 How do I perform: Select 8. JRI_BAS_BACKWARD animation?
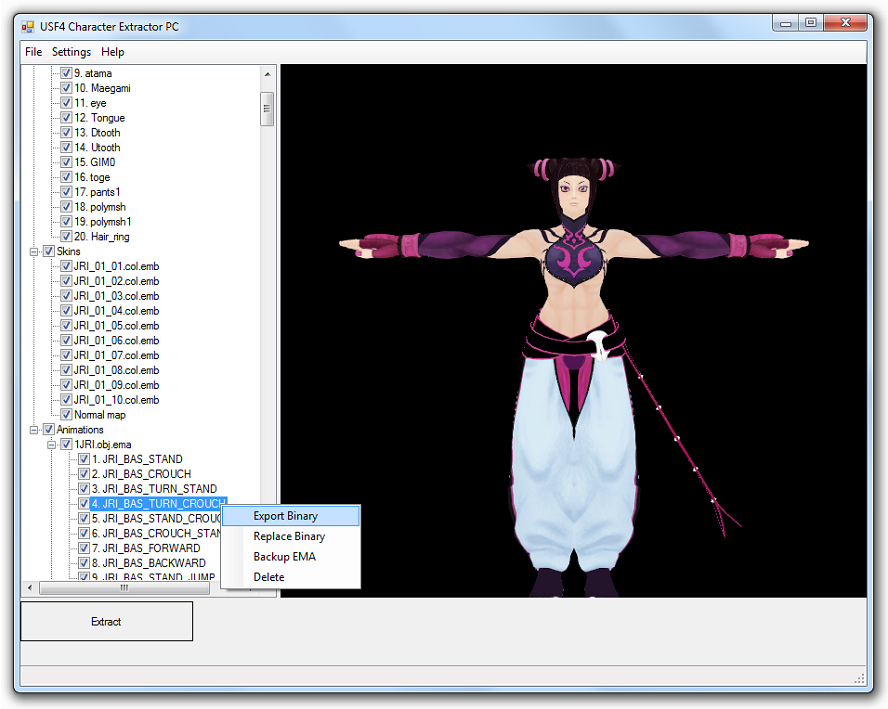point(149,563)
